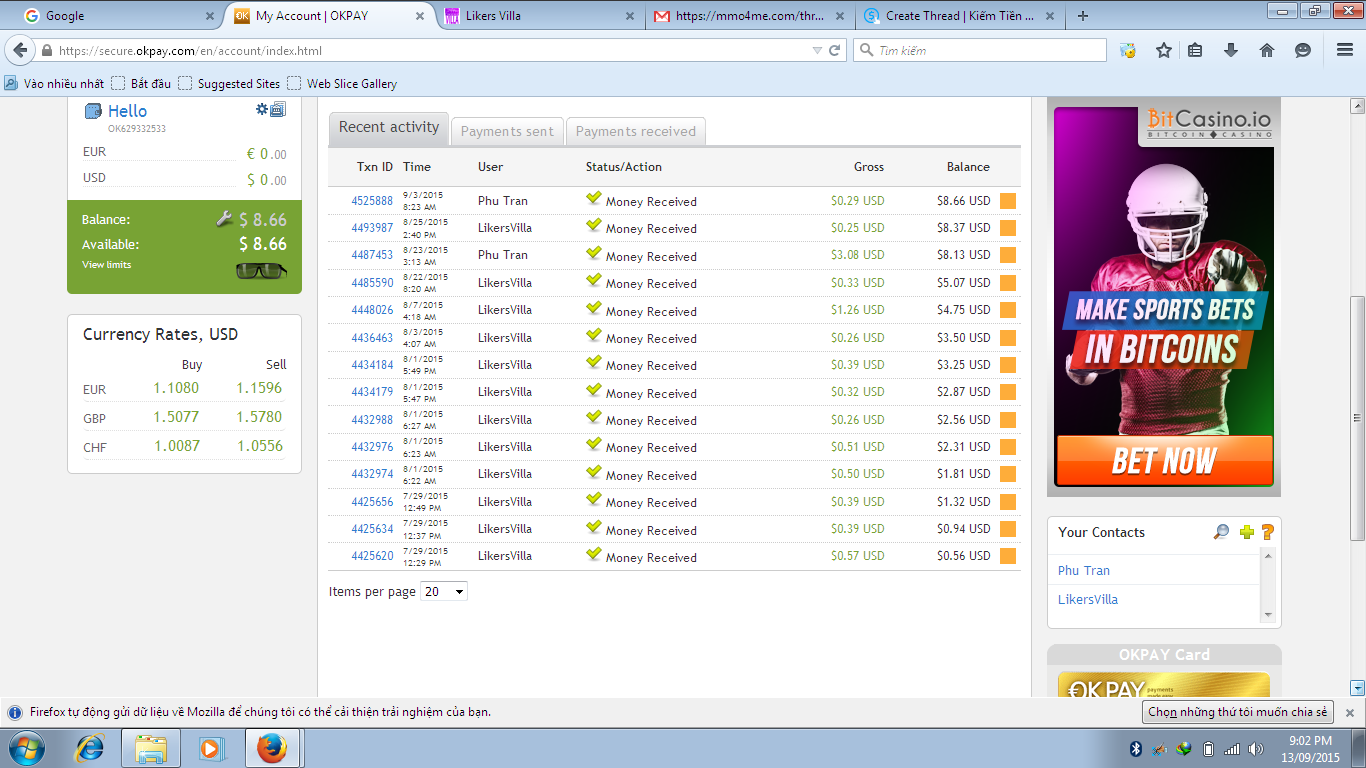Click the orange square for transaction 4448026

pos(1008,310)
